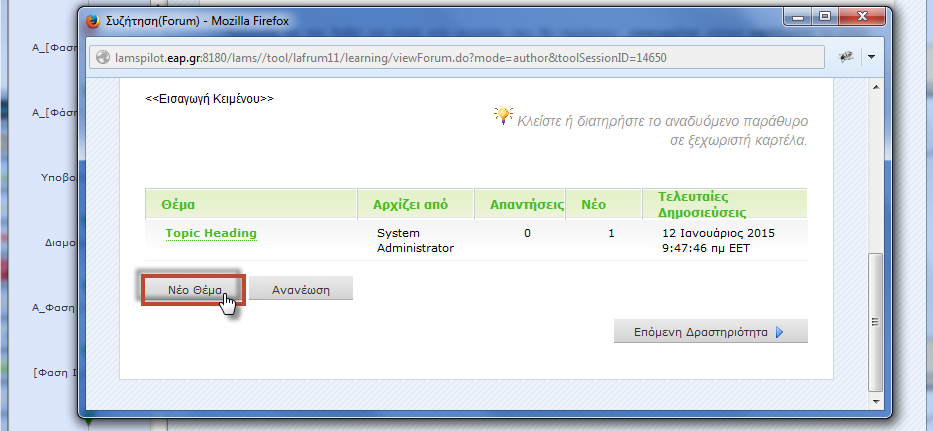The image size is (933, 431).
Task: Minimize the Firefox forum window
Action: 799,17
